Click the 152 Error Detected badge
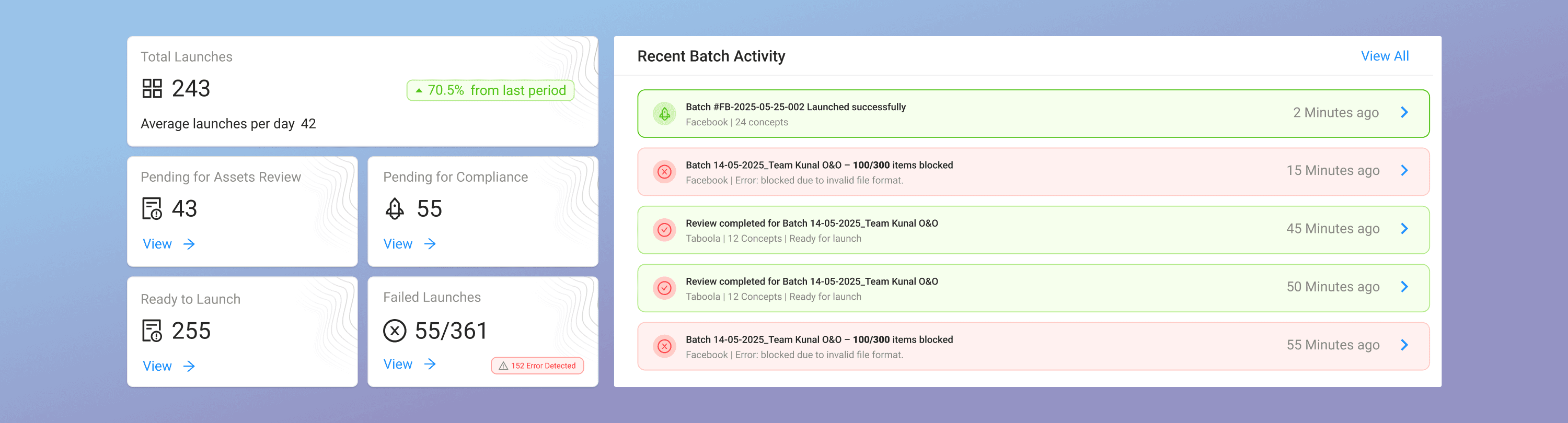This screenshot has height=423, width=1568. [x=537, y=366]
